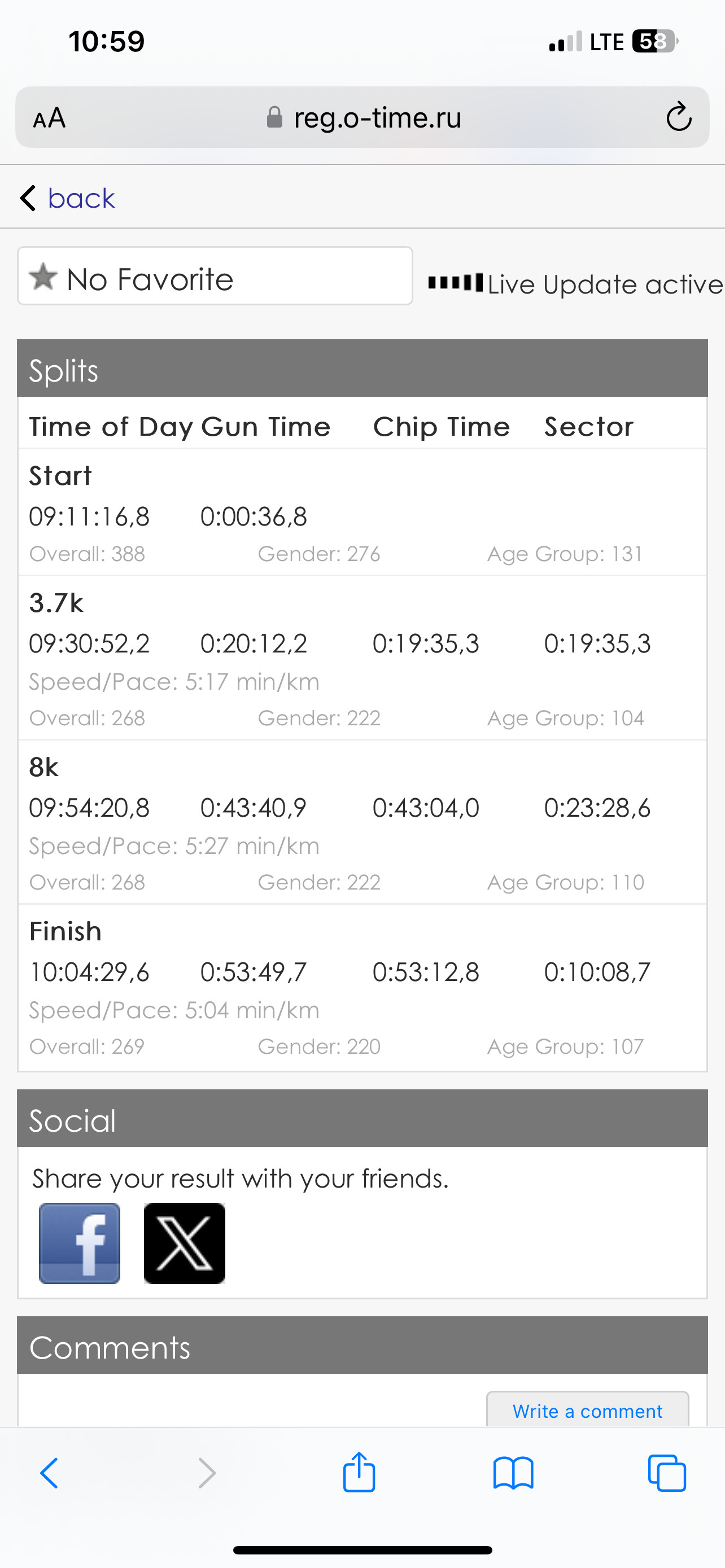Go back with Safari's left arrow
725x1568 pixels.
coord(49,1473)
